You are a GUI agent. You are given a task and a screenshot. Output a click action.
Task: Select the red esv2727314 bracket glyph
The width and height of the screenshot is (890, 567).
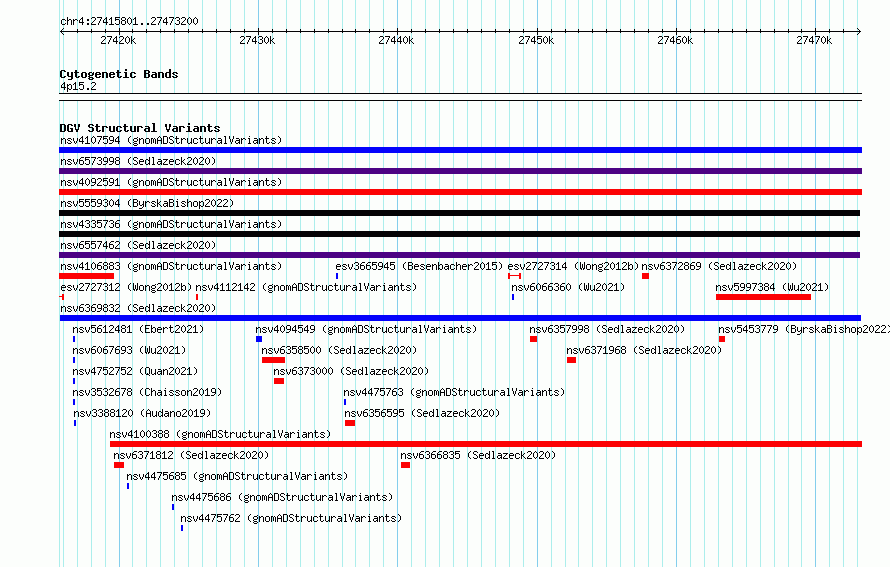(x=514, y=276)
